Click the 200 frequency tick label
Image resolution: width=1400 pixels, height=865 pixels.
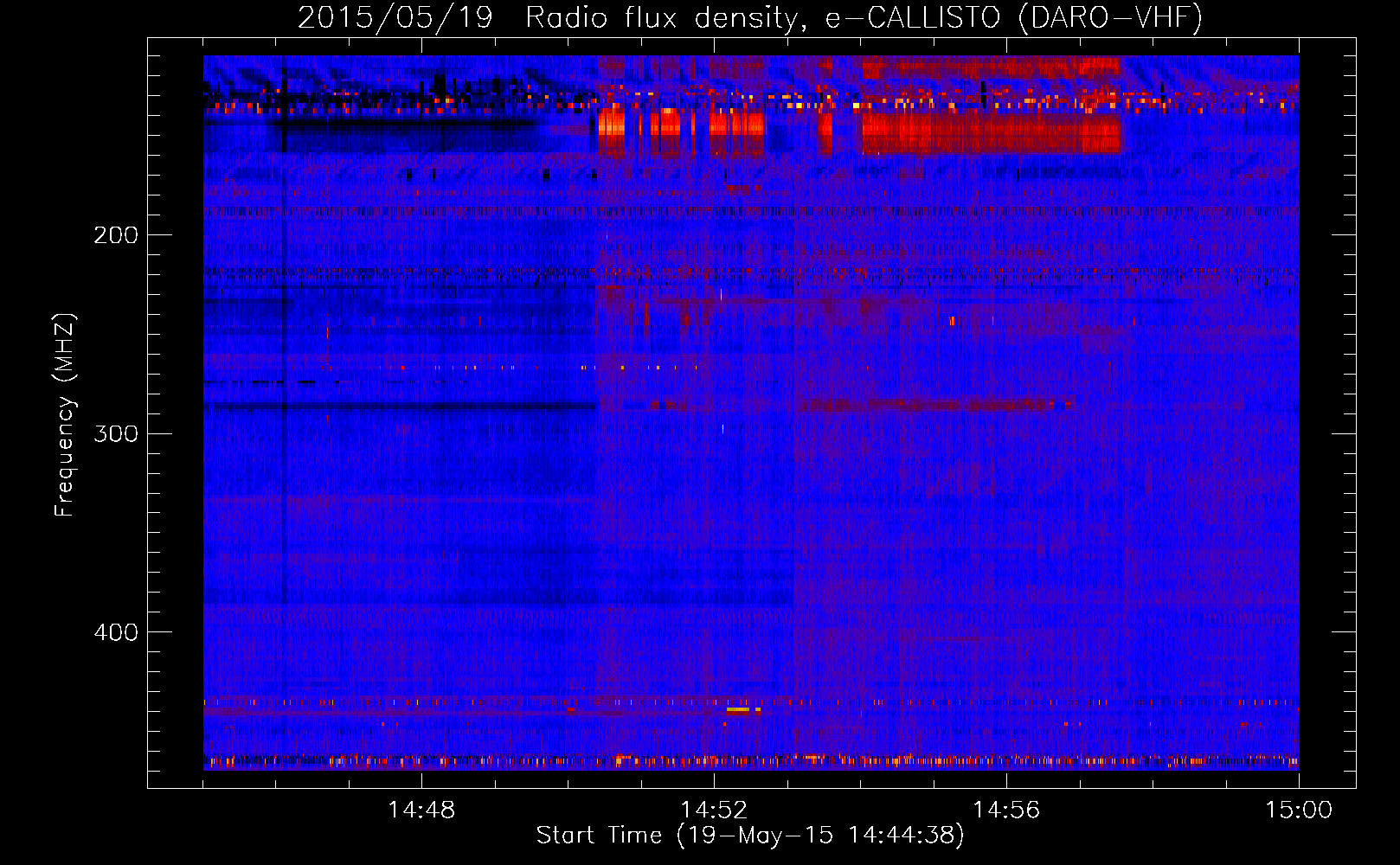pyautogui.click(x=116, y=235)
